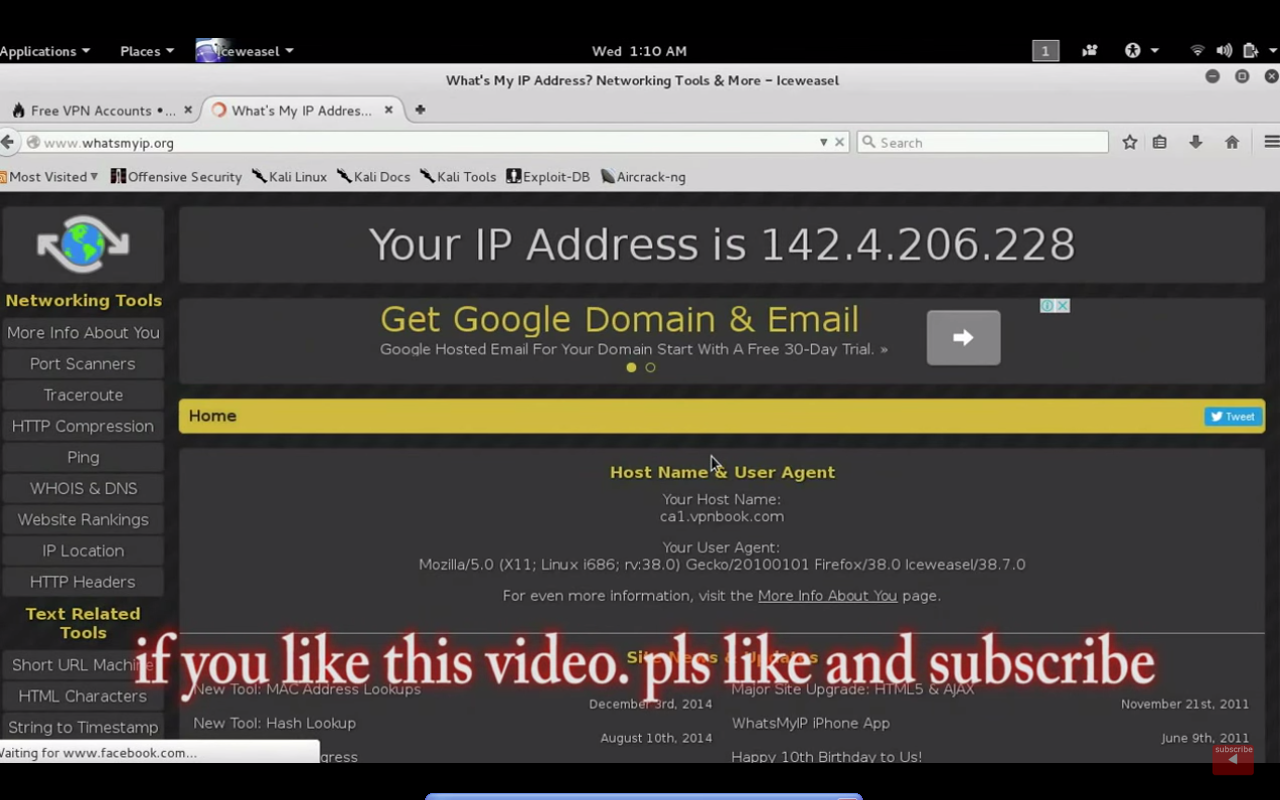Click the Wi-Fi network icon
This screenshot has height=800, width=1280.
pyautogui.click(x=1197, y=51)
